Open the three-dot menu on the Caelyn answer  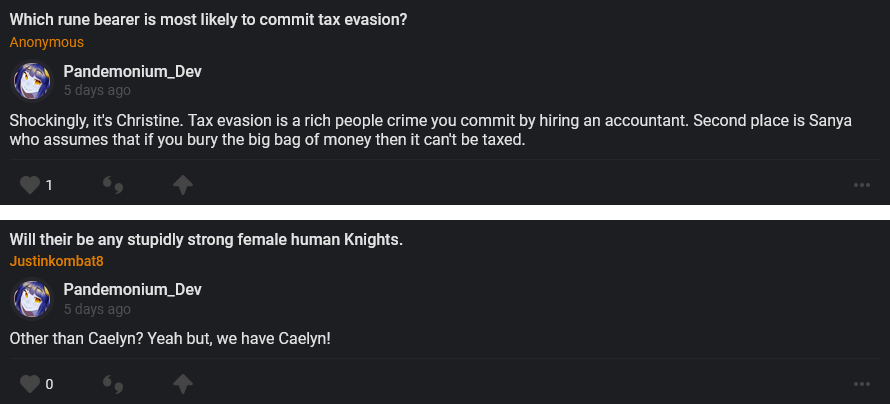click(862, 384)
